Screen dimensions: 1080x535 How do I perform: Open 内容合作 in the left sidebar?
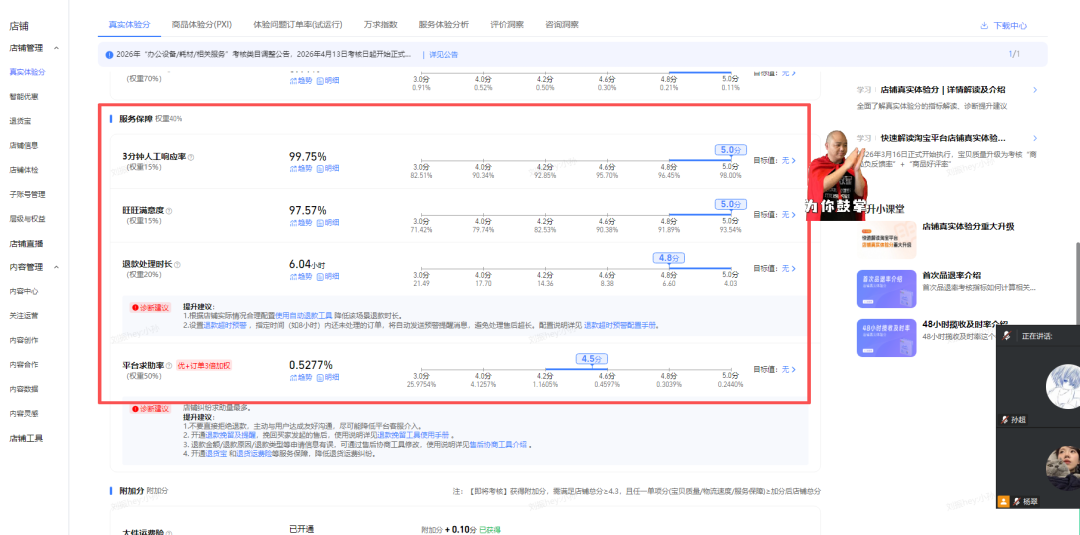tap(23, 365)
